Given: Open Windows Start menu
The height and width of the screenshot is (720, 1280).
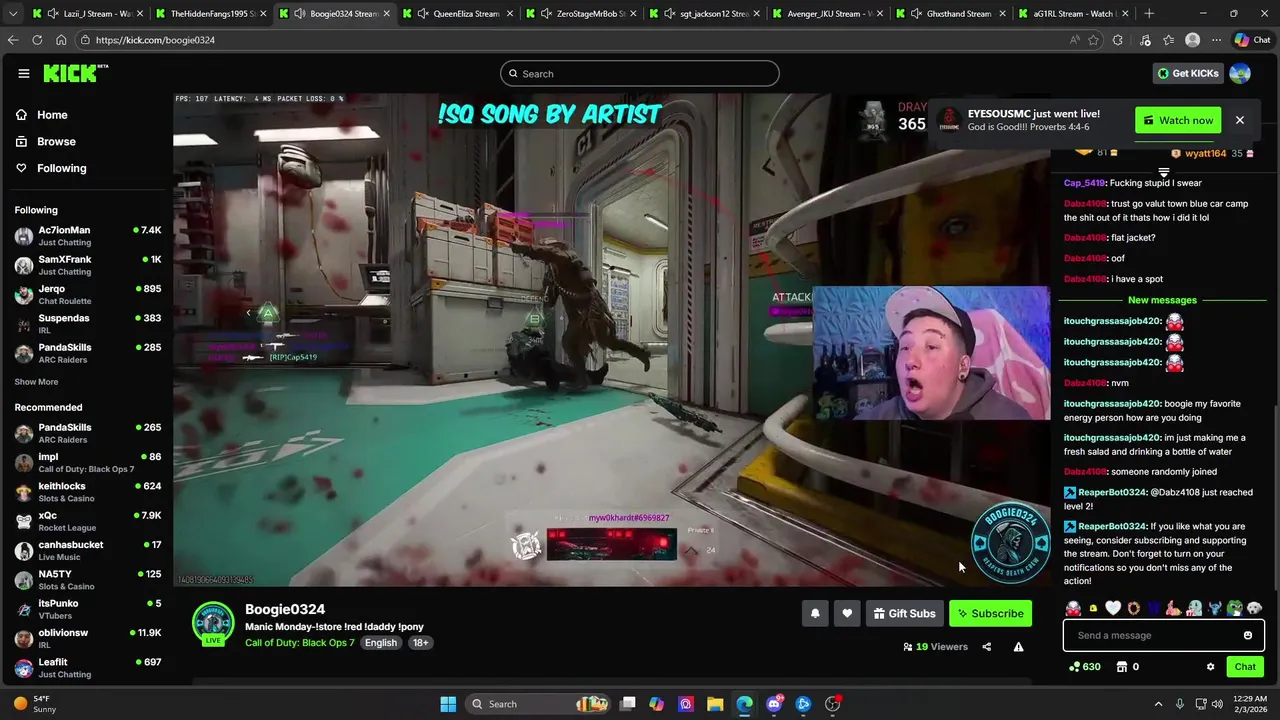Looking at the screenshot, I should click(x=448, y=704).
